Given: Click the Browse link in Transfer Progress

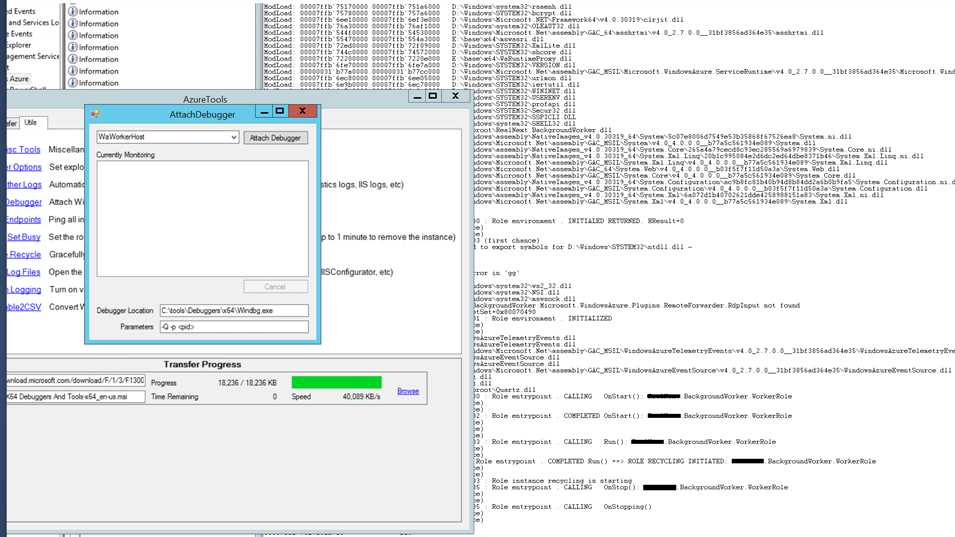Looking at the screenshot, I should [x=407, y=391].
